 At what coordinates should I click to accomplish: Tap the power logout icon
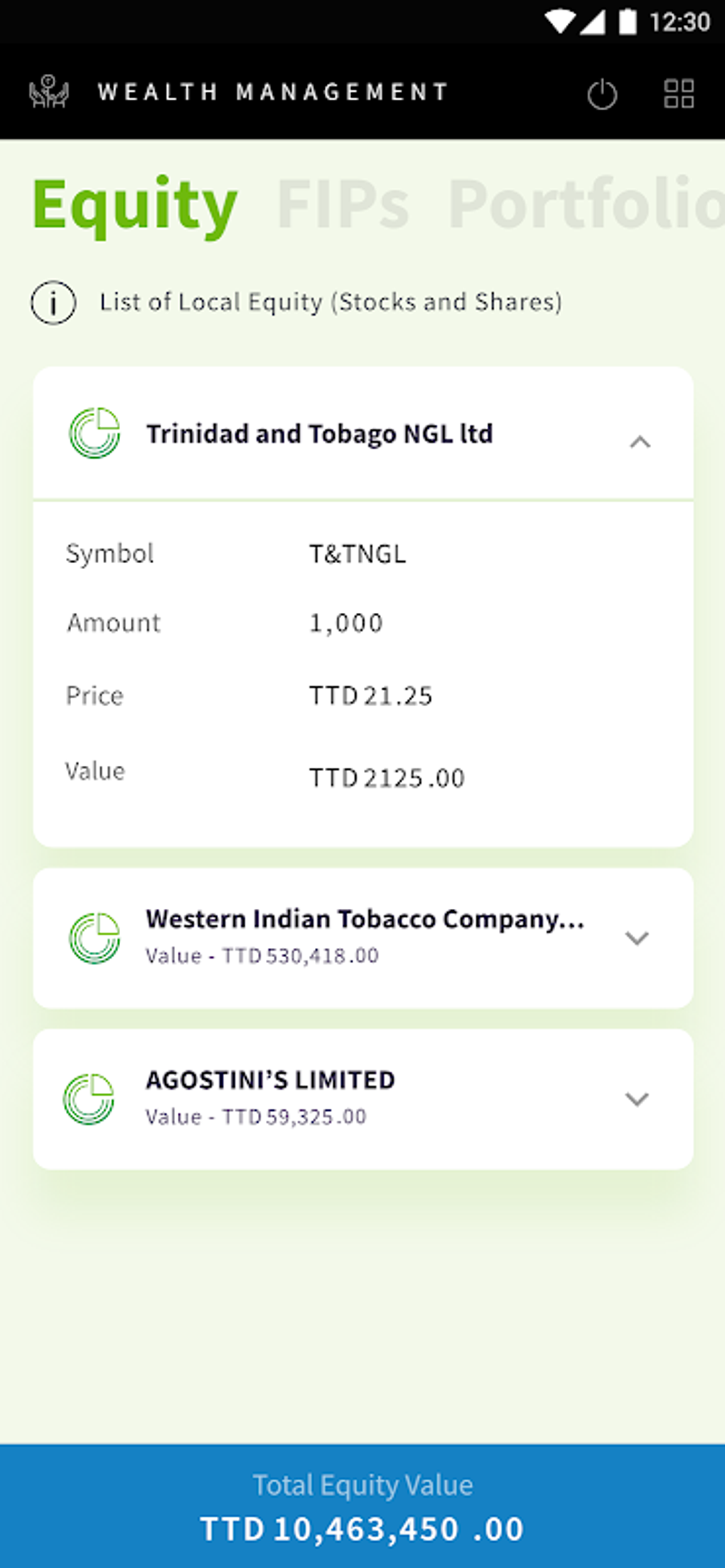tap(602, 94)
